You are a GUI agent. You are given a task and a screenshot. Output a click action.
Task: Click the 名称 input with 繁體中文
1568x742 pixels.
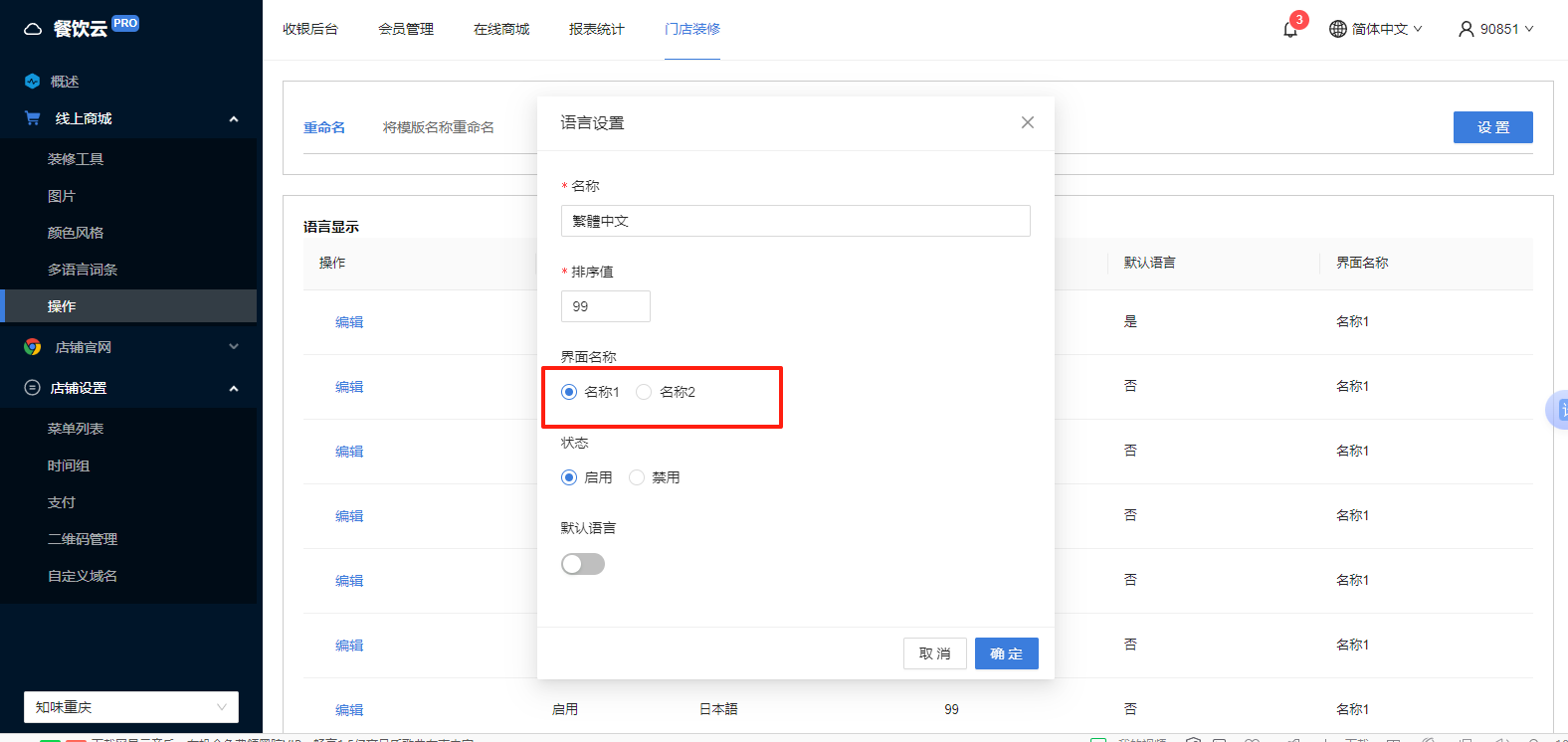click(x=796, y=221)
